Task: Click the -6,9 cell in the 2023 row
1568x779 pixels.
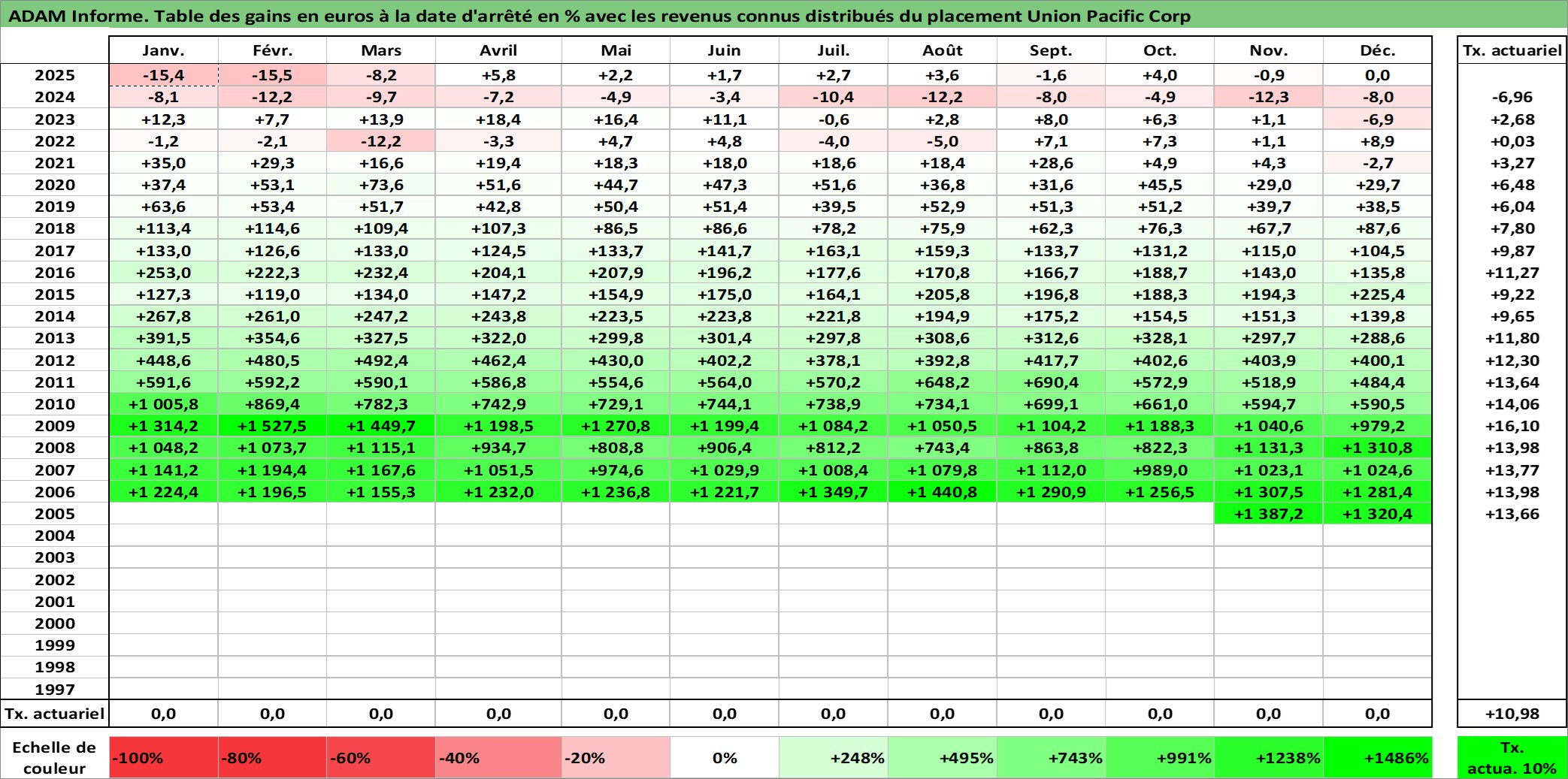Action: pos(1377,119)
